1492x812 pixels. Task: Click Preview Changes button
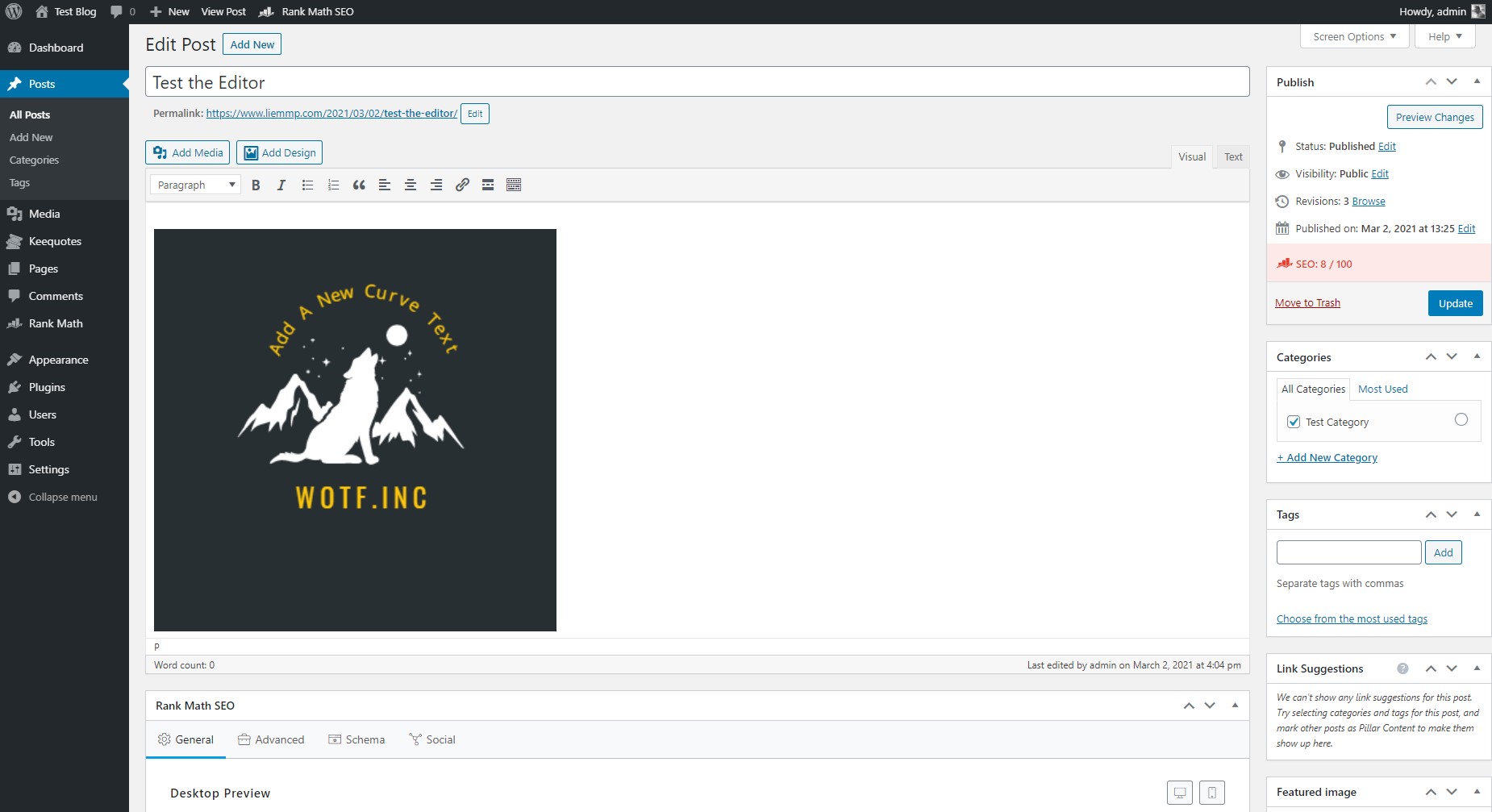tap(1435, 117)
